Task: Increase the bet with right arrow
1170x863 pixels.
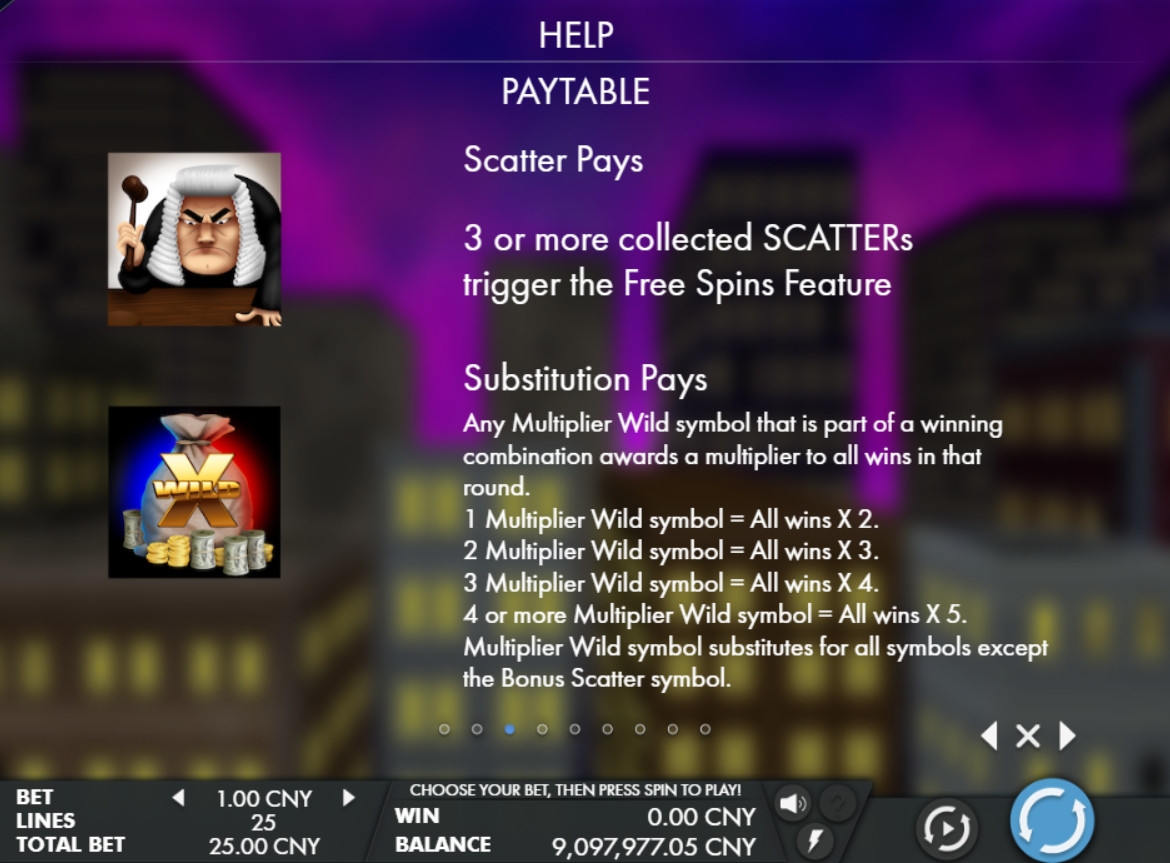Action: [348, 797]
